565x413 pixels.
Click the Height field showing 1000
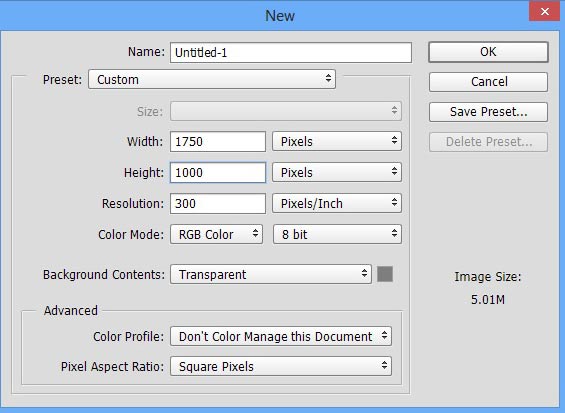[x=218, y=172]
